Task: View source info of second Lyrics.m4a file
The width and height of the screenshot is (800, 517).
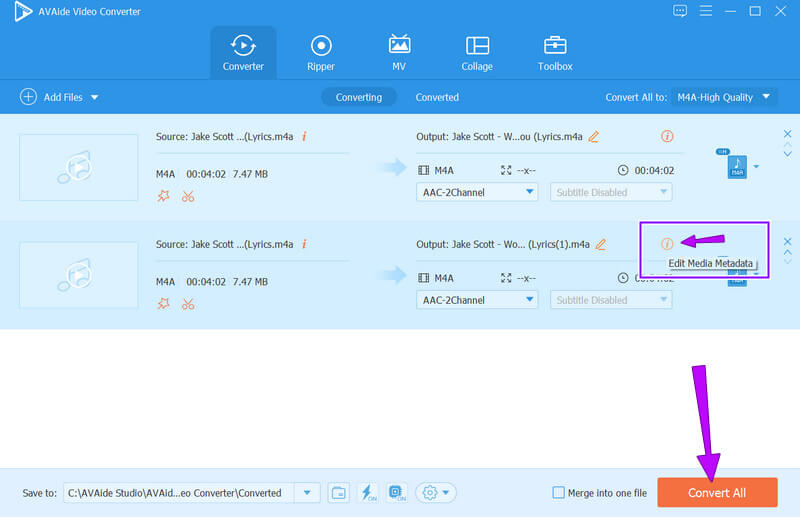Action: tap(304, 244)
